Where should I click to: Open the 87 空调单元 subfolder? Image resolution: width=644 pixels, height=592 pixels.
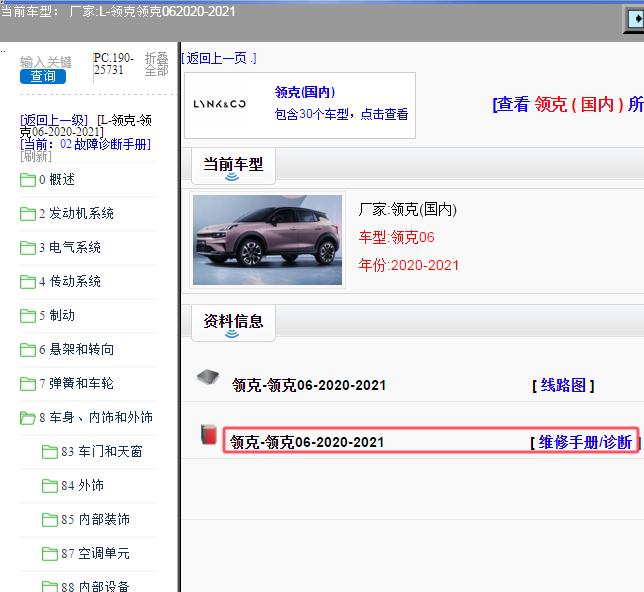point(95,554)
